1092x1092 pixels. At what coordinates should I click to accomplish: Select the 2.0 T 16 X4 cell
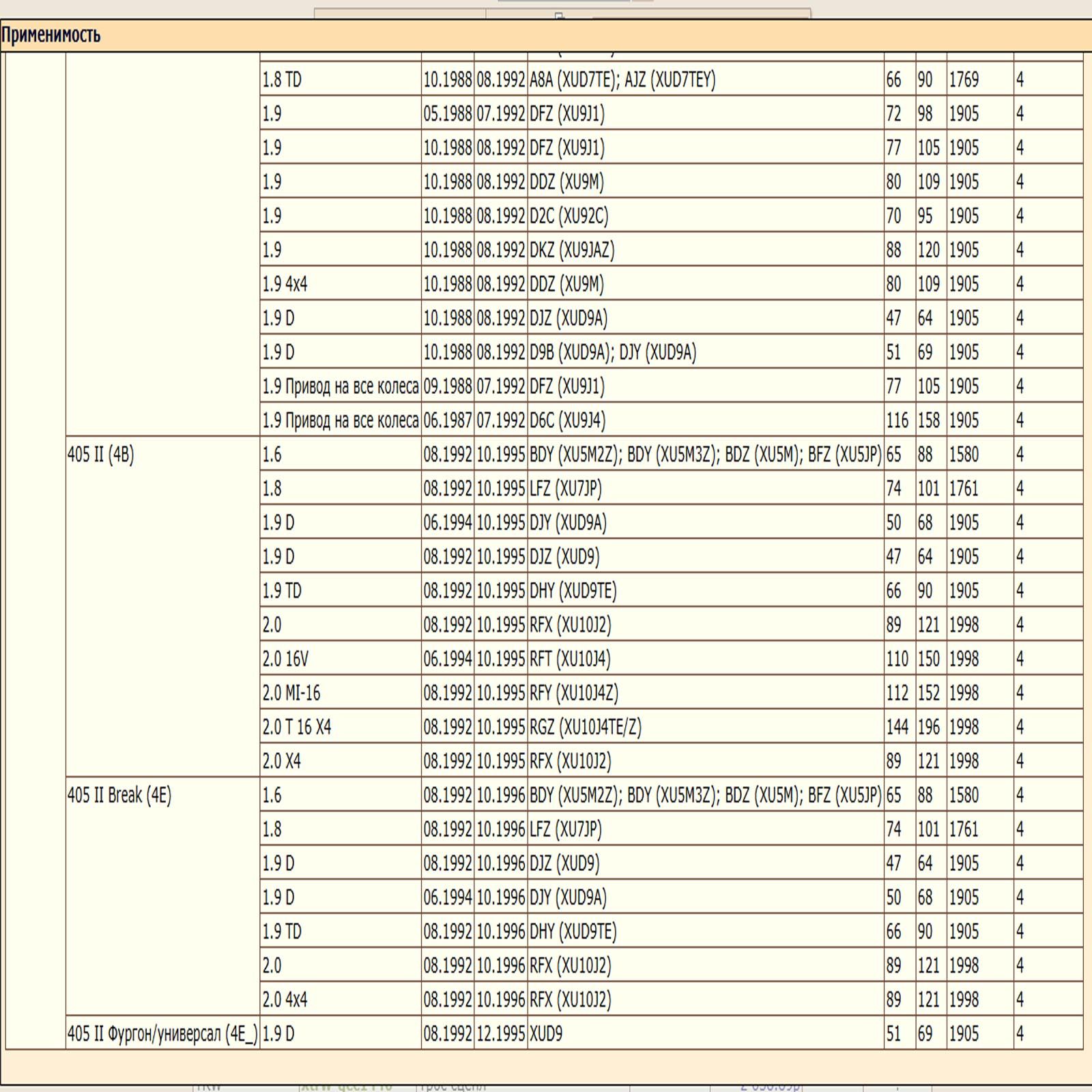tap(297, 727)
